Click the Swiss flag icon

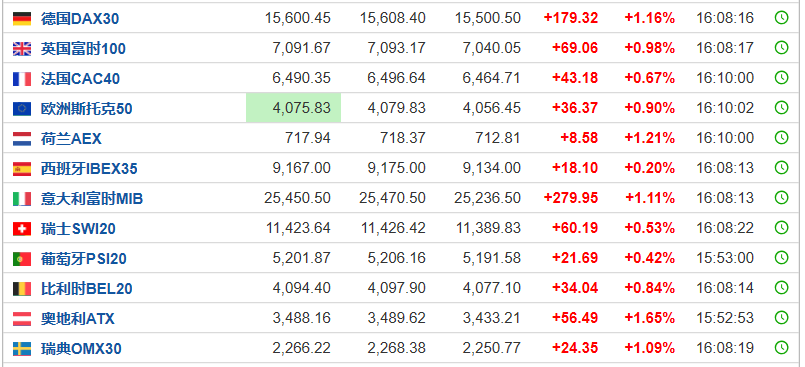(22, 229)
